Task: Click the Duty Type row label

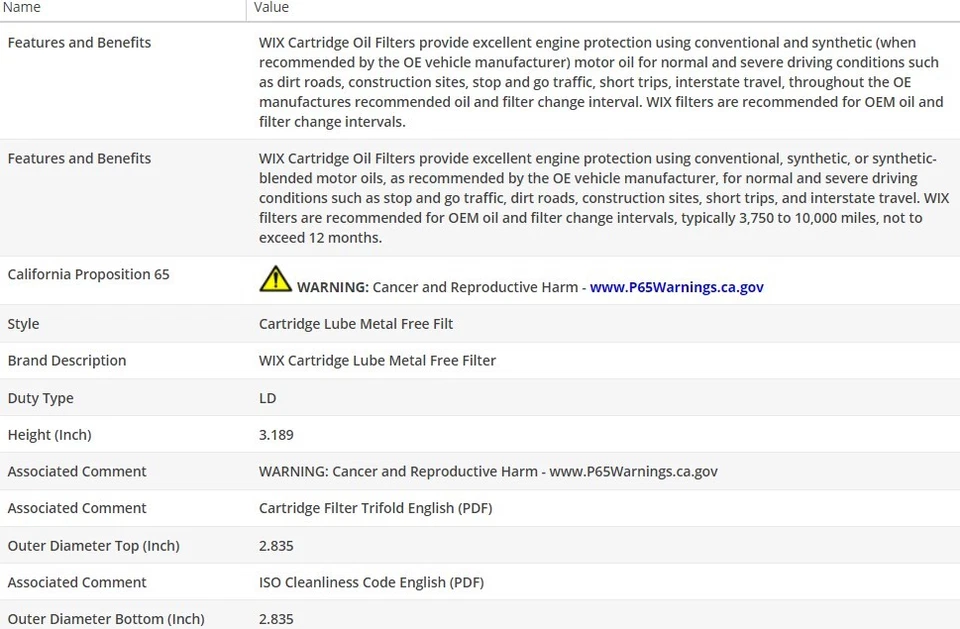Action: [x=40, y=398]
